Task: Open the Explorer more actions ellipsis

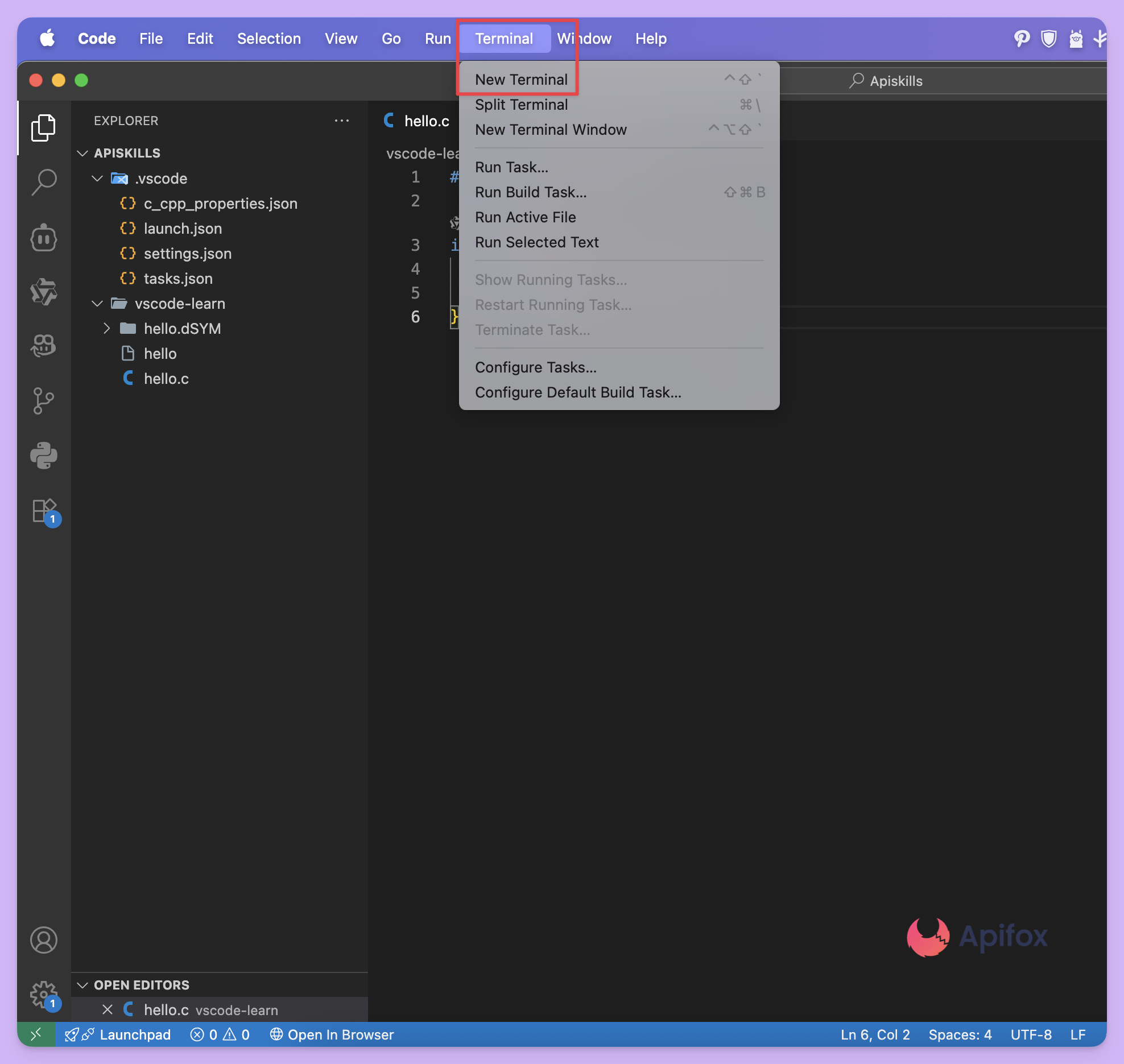Action: [x=342, y=121]
